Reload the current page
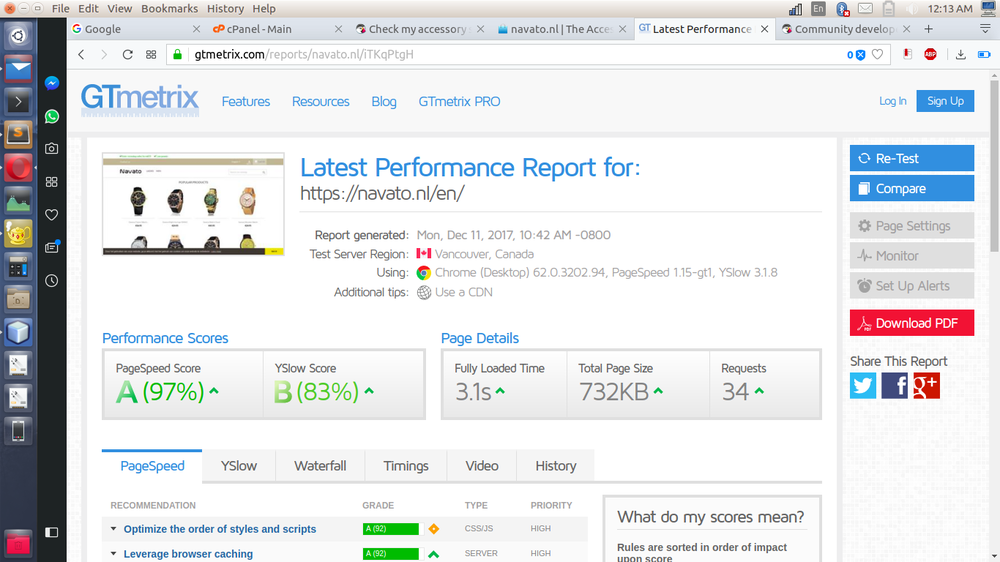This screenshot has height=562, width=1000. [128, 55]
